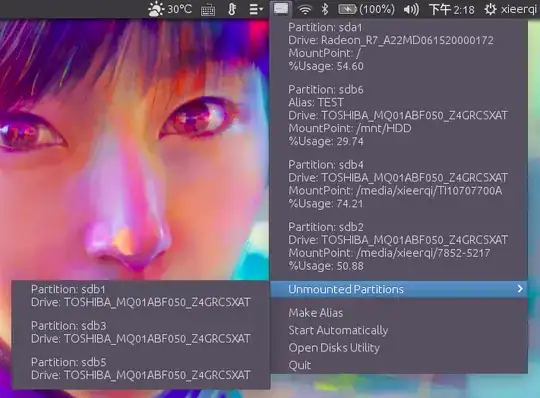Click the %Usage: 74.21 line

[x=326, y=203]
